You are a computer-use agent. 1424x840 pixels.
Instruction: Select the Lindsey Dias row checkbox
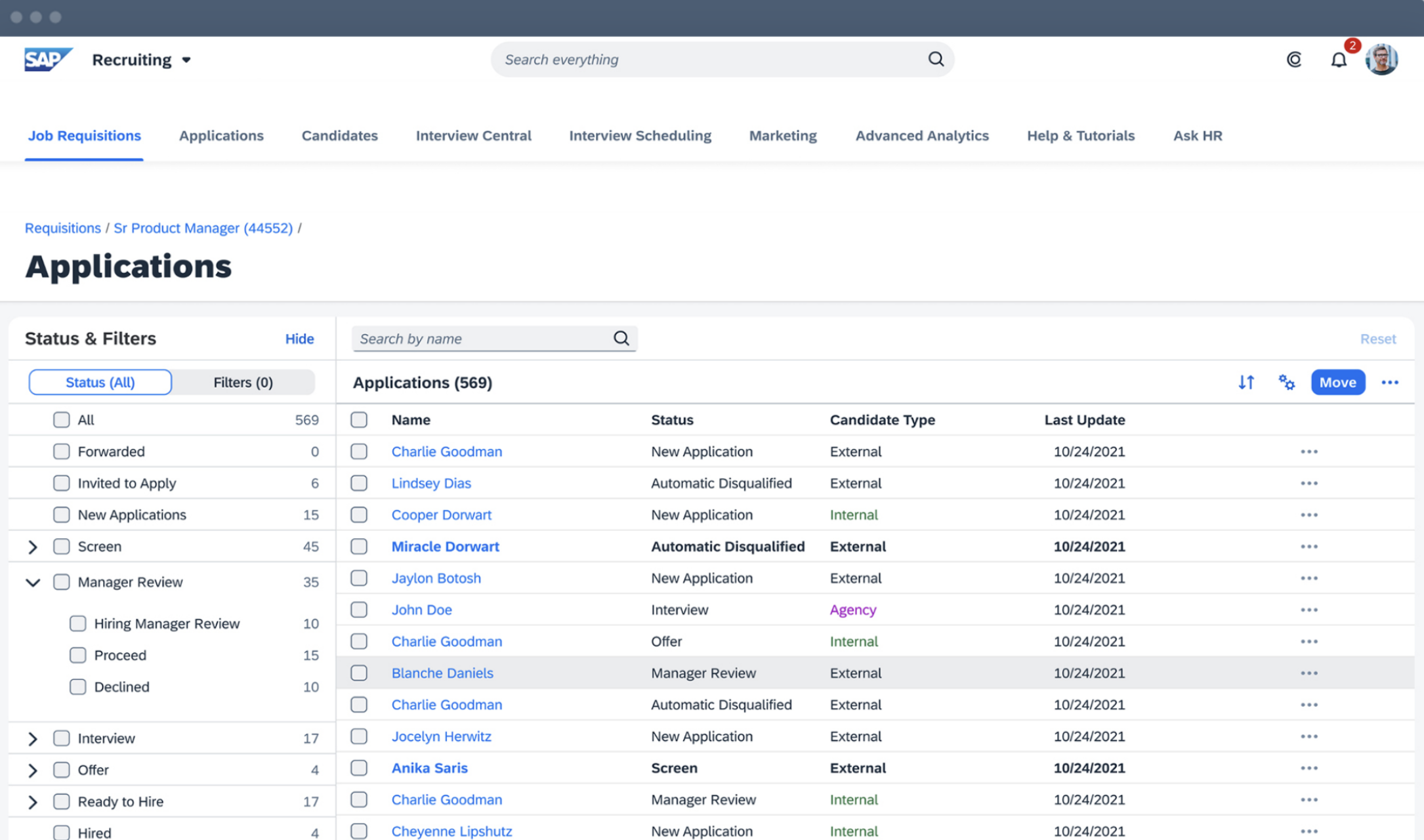point(359,483)
